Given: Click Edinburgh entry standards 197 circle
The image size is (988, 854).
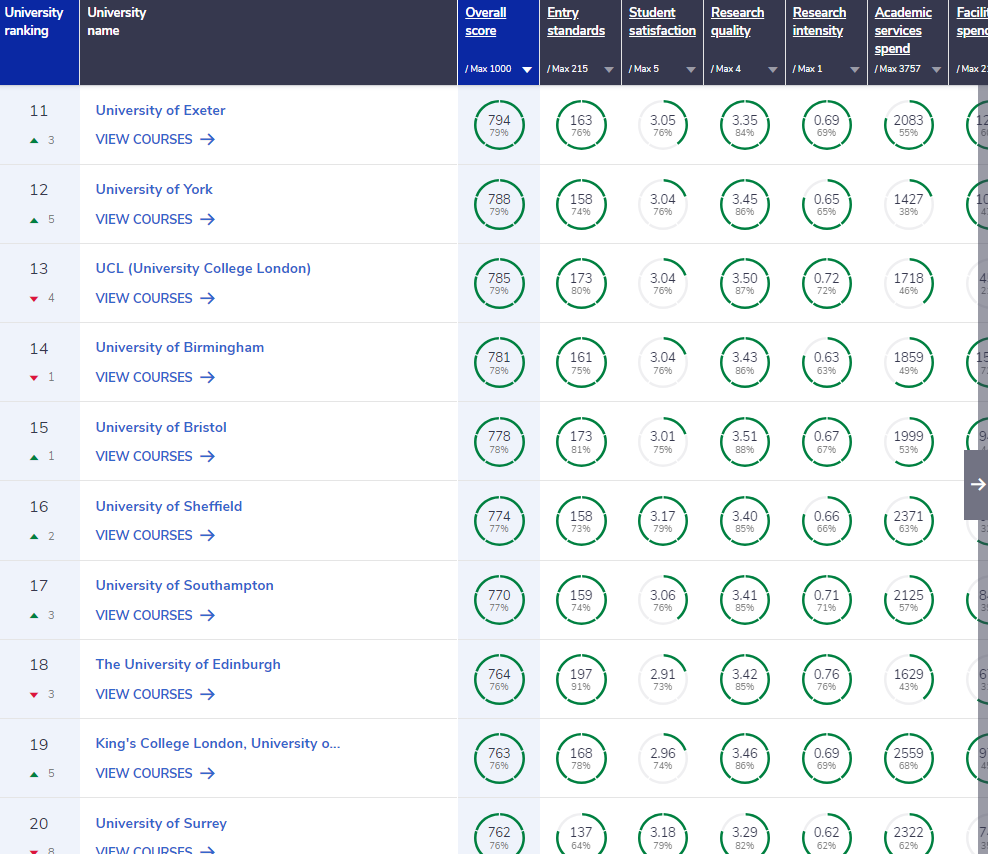Looking at the screenshot, I should [581, 679].
